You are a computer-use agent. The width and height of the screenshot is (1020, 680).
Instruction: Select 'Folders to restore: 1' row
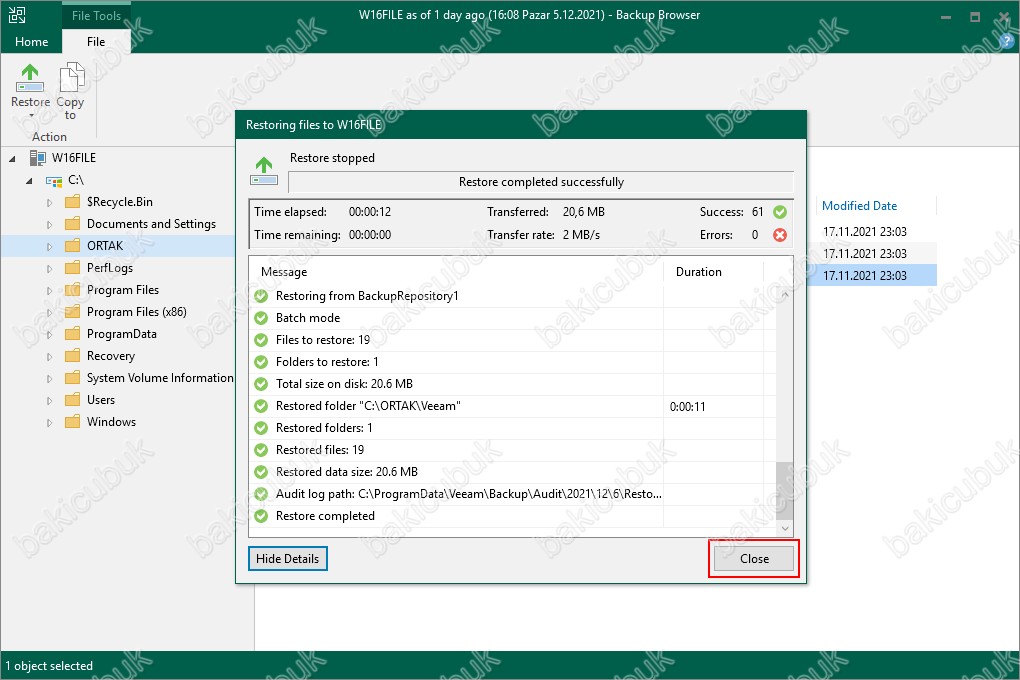(x=513, y=362)
